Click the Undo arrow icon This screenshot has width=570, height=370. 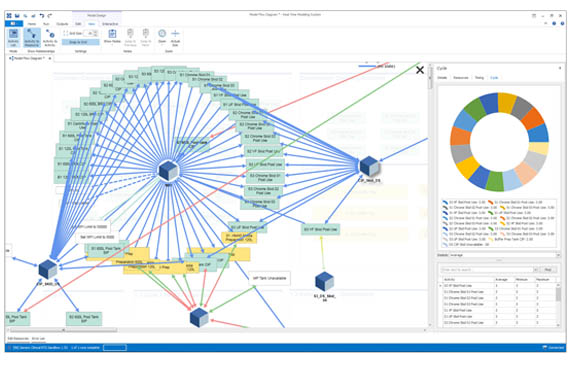pyautogui.click(x=41, y=16)
